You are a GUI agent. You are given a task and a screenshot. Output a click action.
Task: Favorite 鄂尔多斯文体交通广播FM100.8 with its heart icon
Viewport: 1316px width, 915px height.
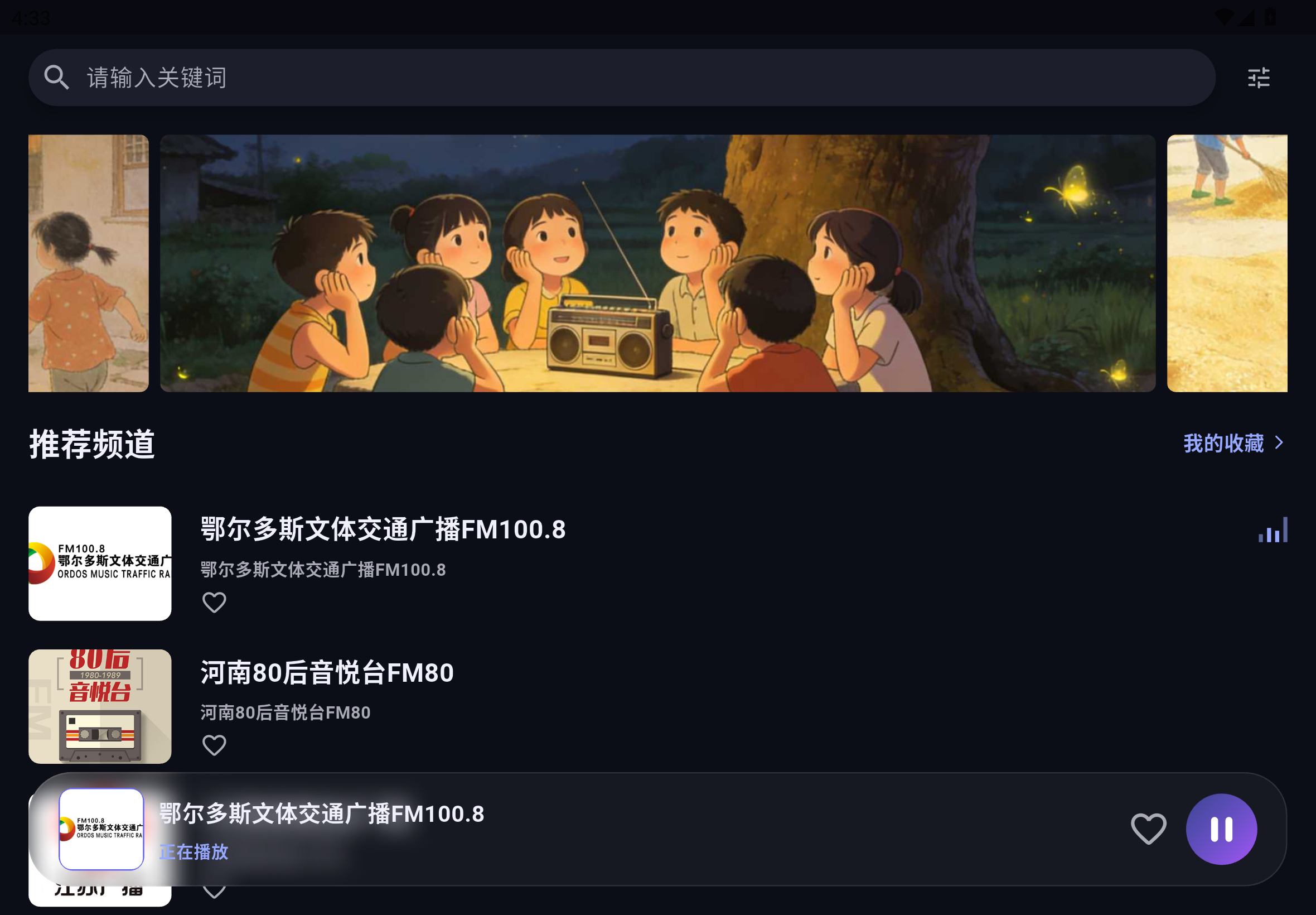214,602
